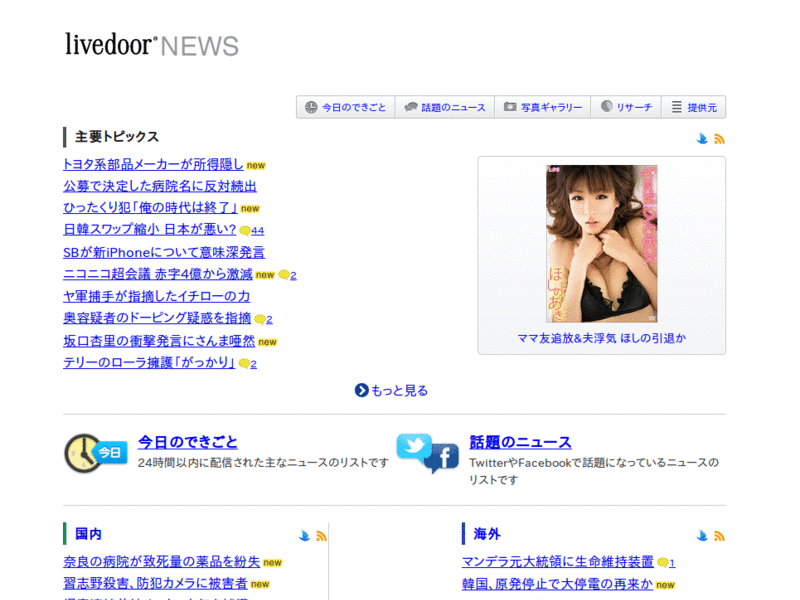Screen dimensions: 800x600
Task: Open headline 日韓スワップ縮小 日本が悪い?
Action: pos(150,230)
